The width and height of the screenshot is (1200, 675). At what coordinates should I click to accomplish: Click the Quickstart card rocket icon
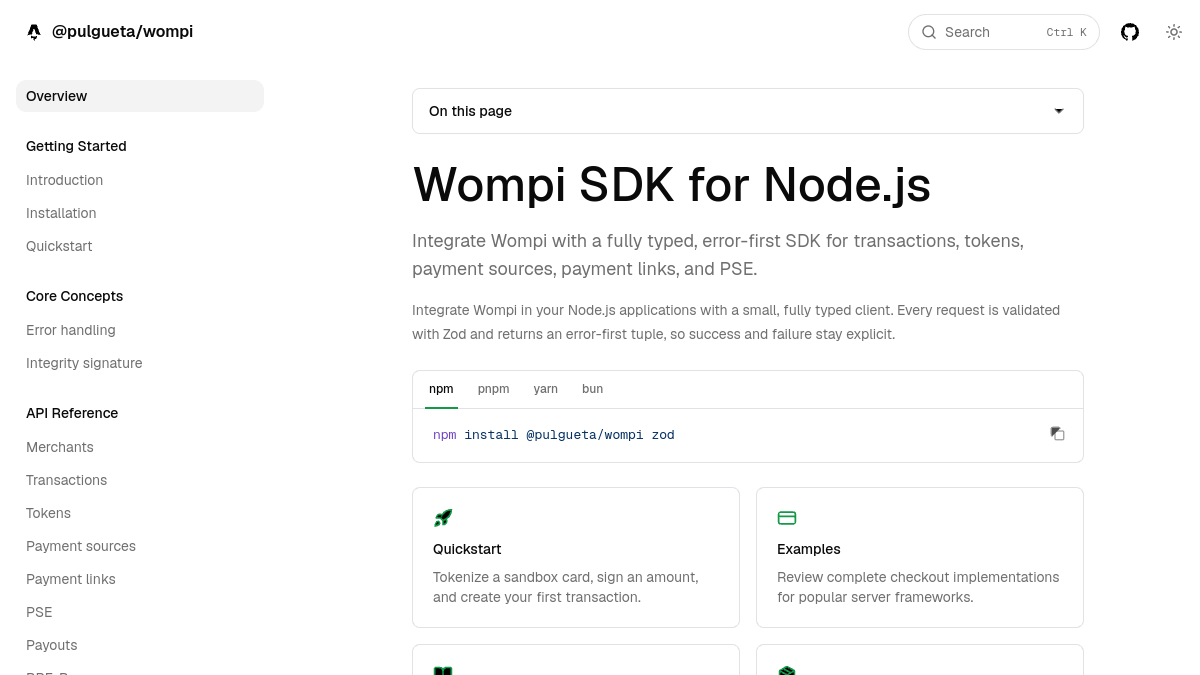[x=443, y=518]
